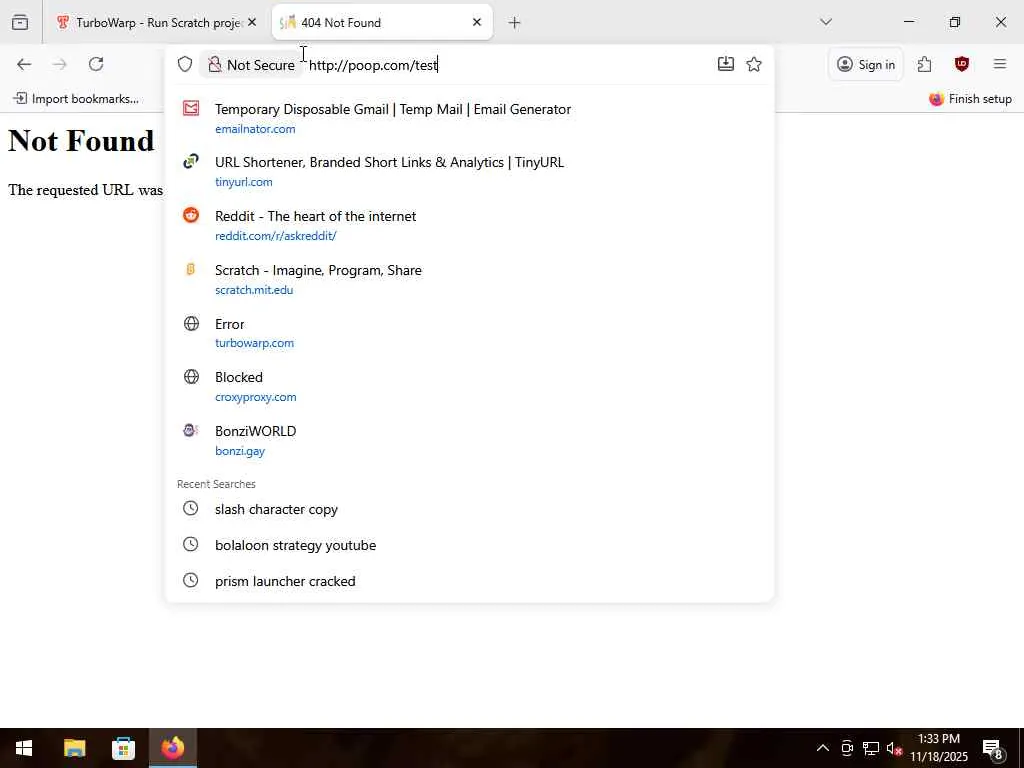Click the Meet Now tray icon
1024x768 pixels.
847,748
